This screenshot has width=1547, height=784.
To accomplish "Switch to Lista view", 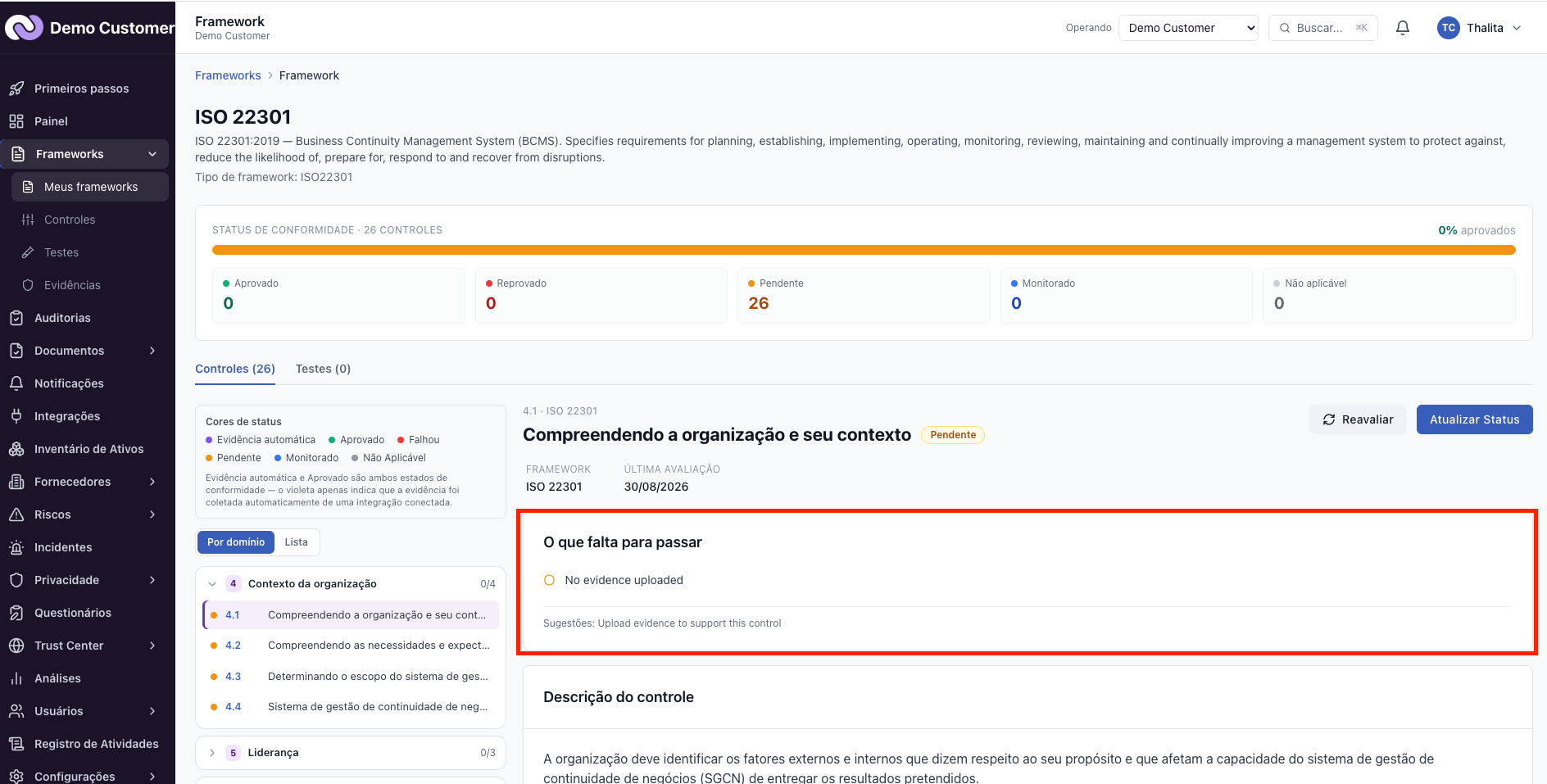I will tap(296, 542).
